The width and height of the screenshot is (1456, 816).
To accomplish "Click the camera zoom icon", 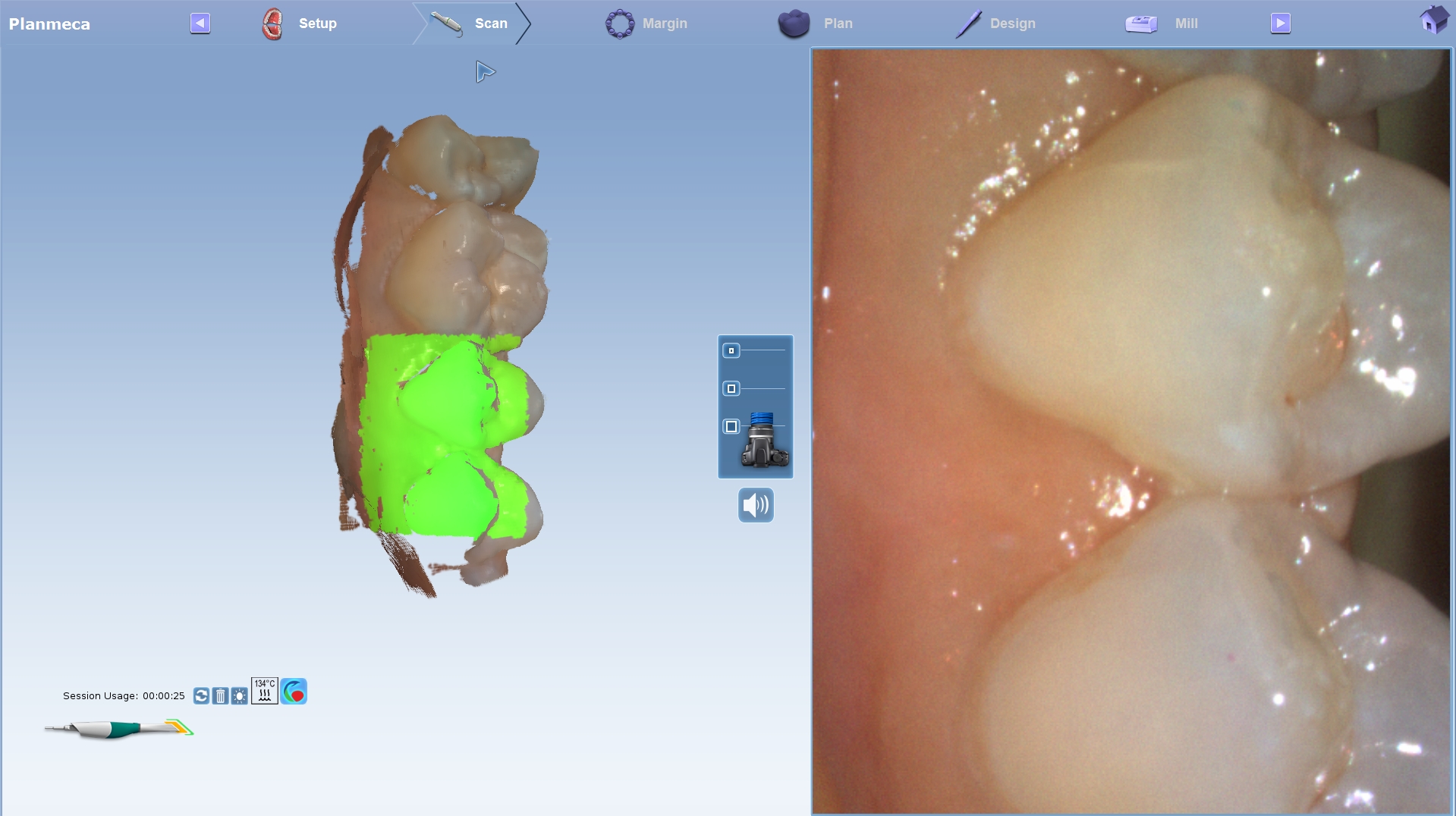I will (x=765, y=441).
